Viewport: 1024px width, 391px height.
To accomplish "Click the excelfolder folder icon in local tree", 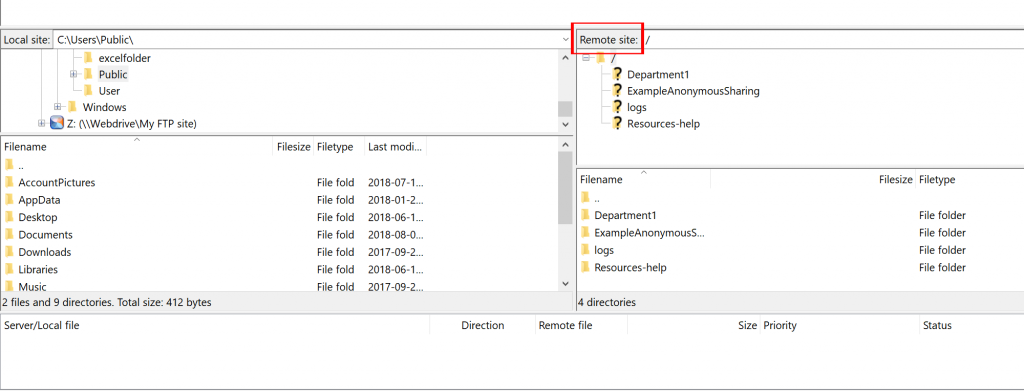I will click(x=88, y=58).
